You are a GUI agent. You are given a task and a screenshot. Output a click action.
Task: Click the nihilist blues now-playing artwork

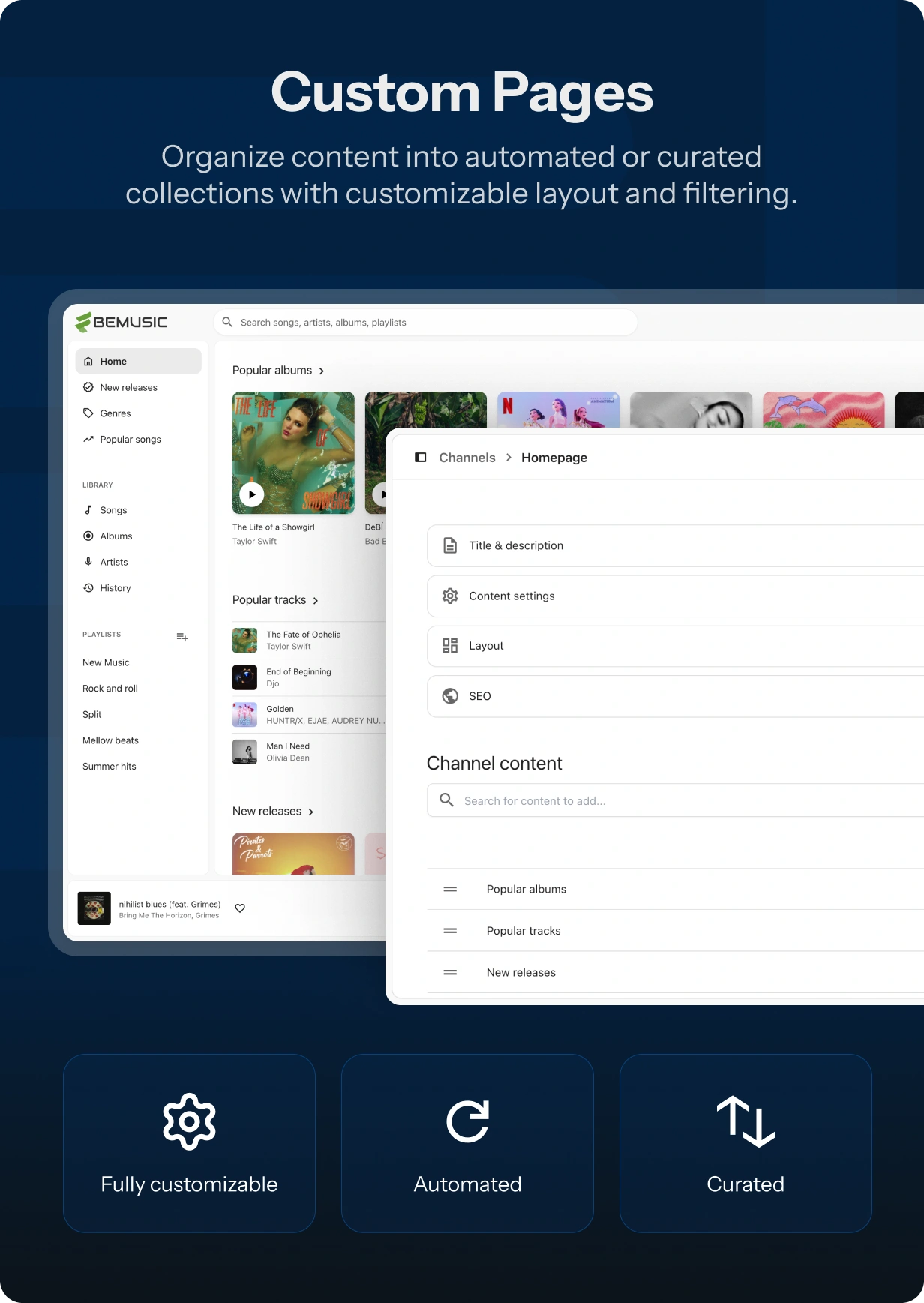tap(94, 908)
